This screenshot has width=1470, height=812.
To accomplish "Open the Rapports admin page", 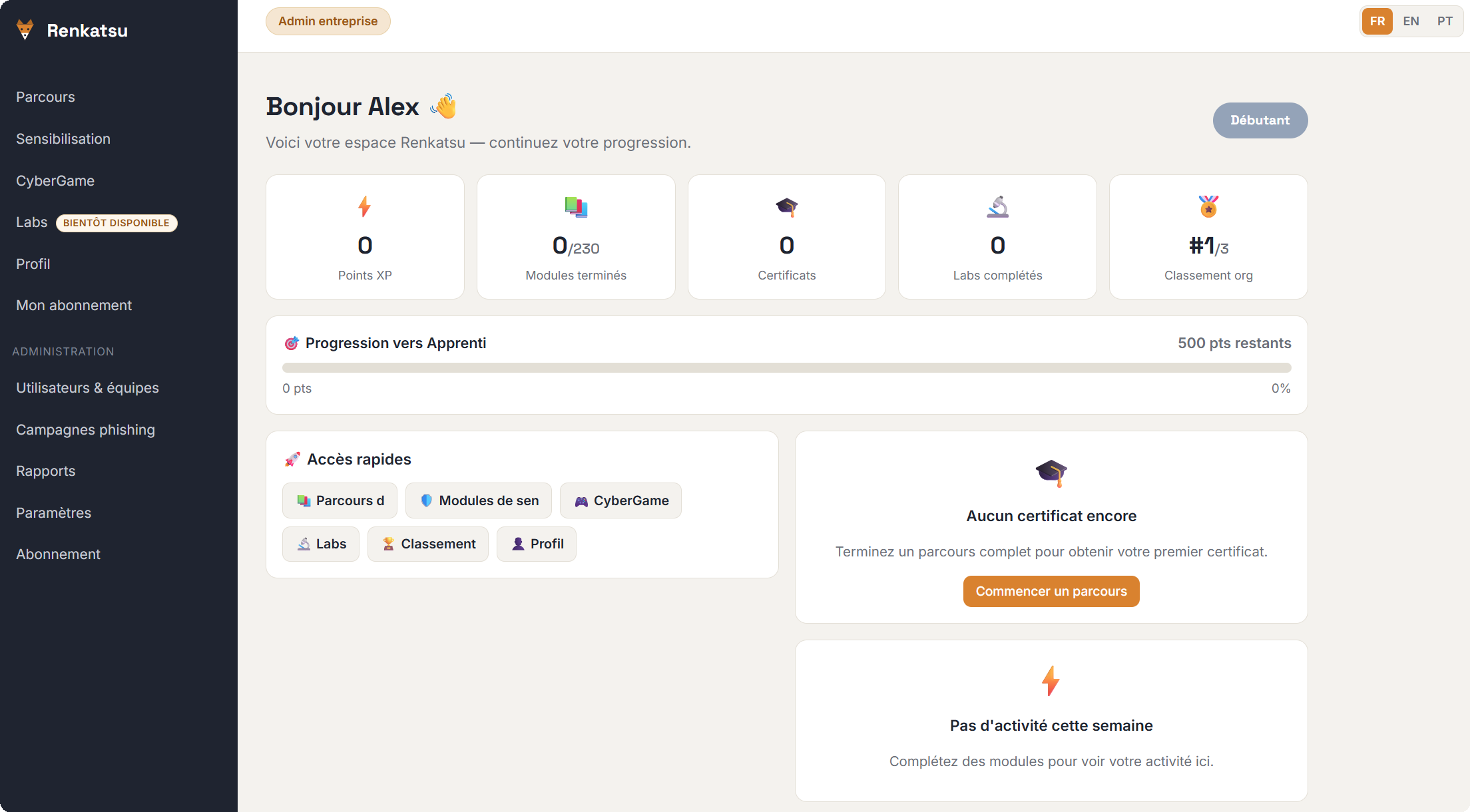I will click(45, 471).
